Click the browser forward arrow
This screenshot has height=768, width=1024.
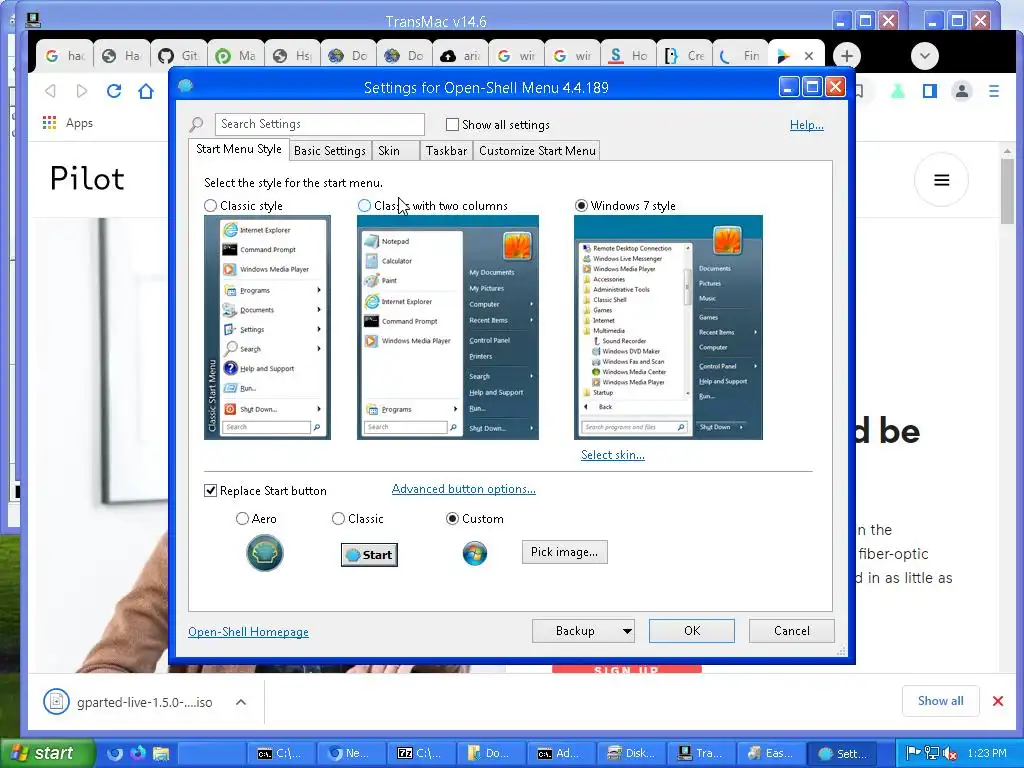coord(82,91)
